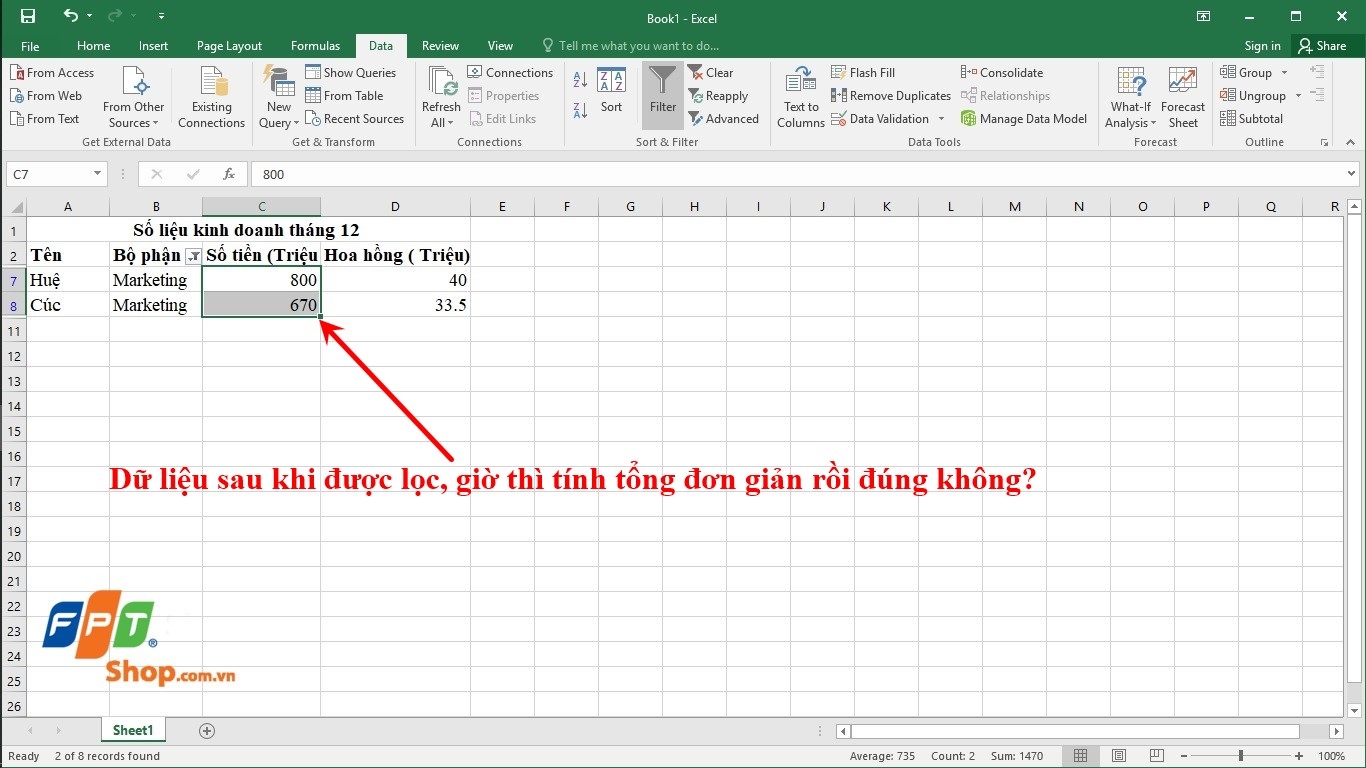The width and height of the screenshot is (1366, 768).
Task: Open From Other Sources dropdown
Action: click(133, 97)
